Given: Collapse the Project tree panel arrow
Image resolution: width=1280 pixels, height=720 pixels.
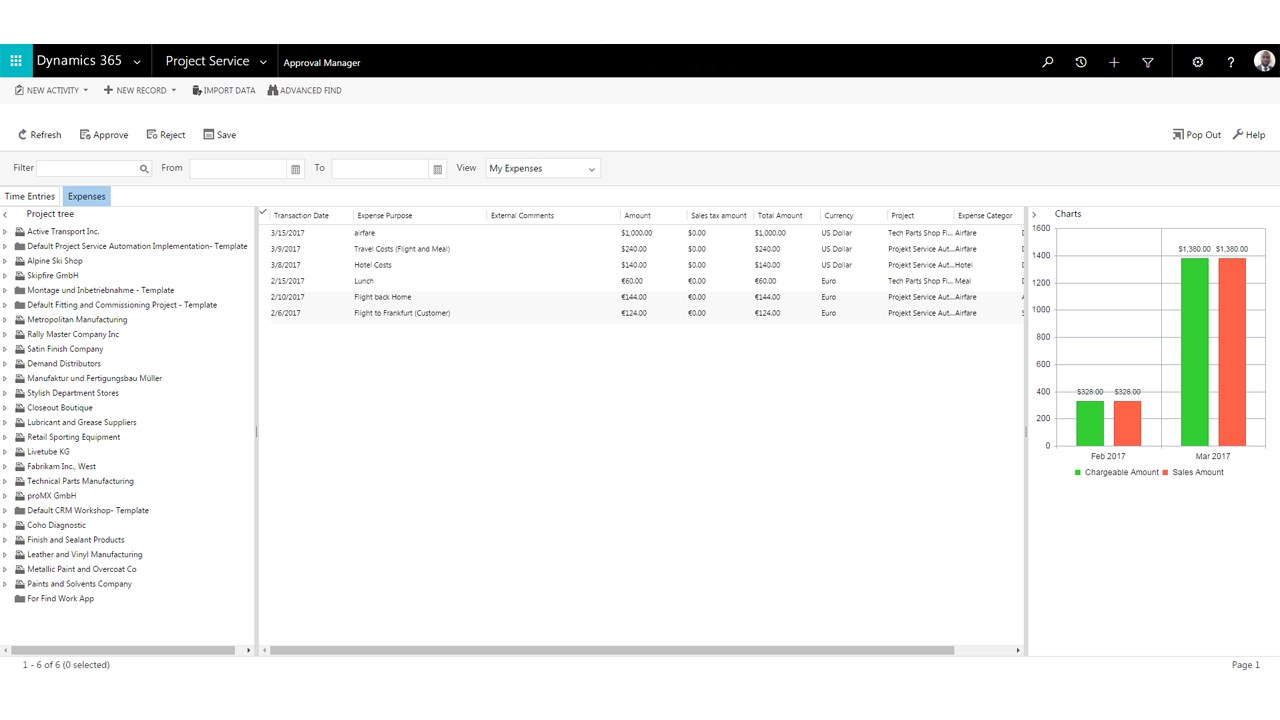Looking at the screenshot, I should tap(5, 214).
